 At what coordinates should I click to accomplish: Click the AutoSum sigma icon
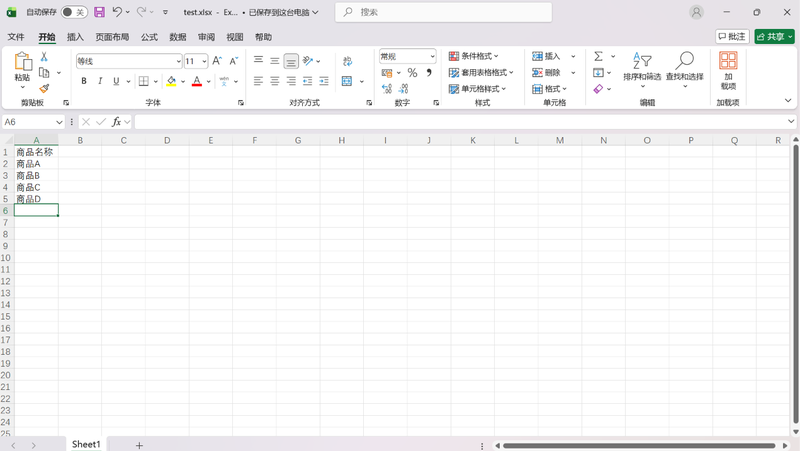tap(598, 56)
